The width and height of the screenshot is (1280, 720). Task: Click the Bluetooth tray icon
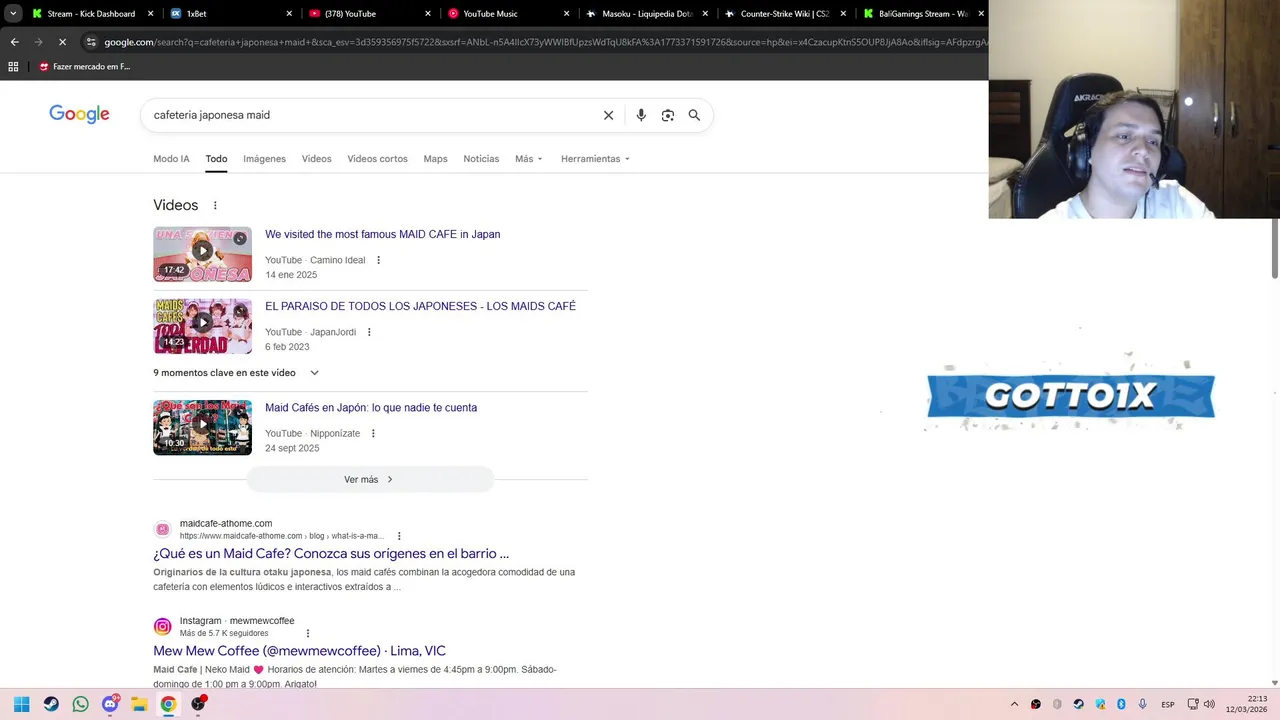click(x=1121, y=704)
